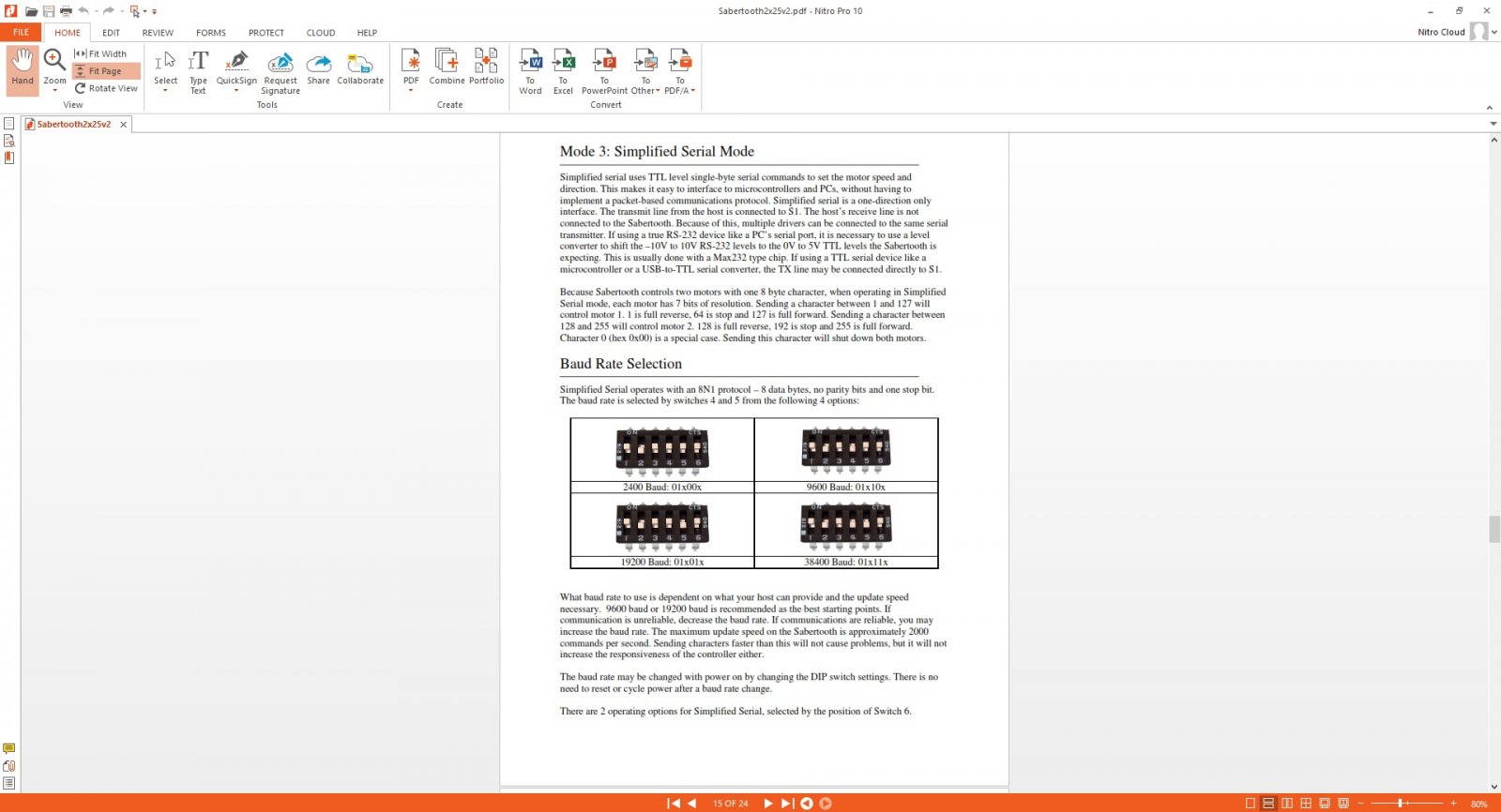Save the document via quick access
Screen dimensions: 1501x812
coord(49,11)
